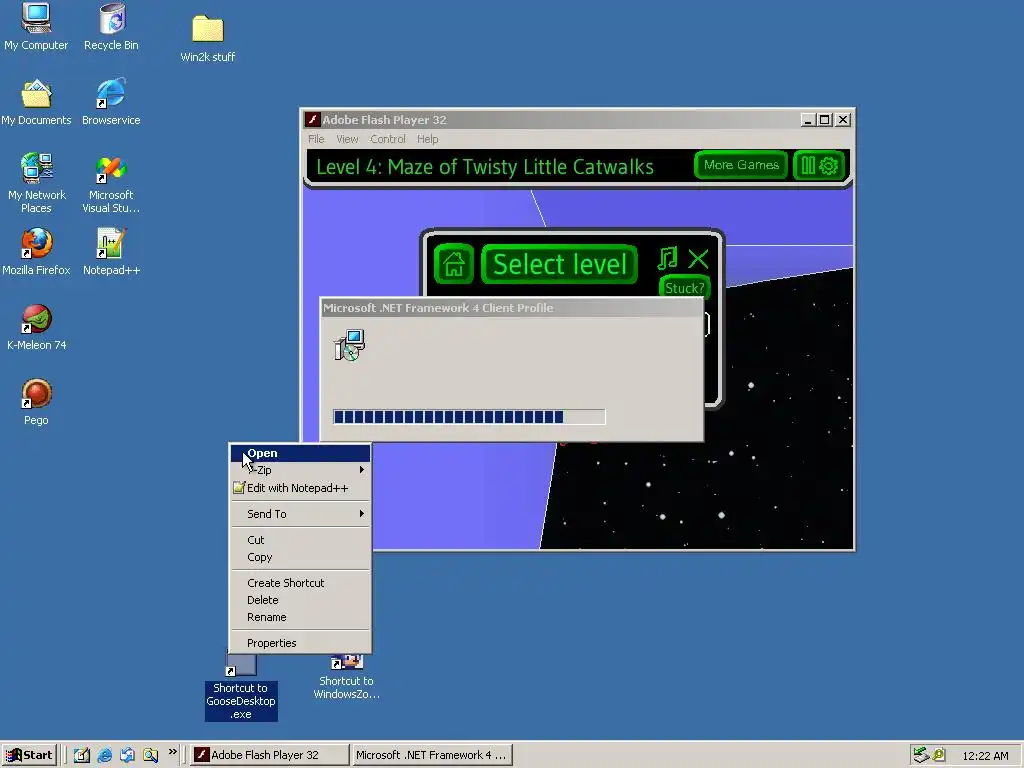The width and height of the screenshot is (1024, 768).
Task: Choose Delete in the context menu
Action: coord(300,600)
